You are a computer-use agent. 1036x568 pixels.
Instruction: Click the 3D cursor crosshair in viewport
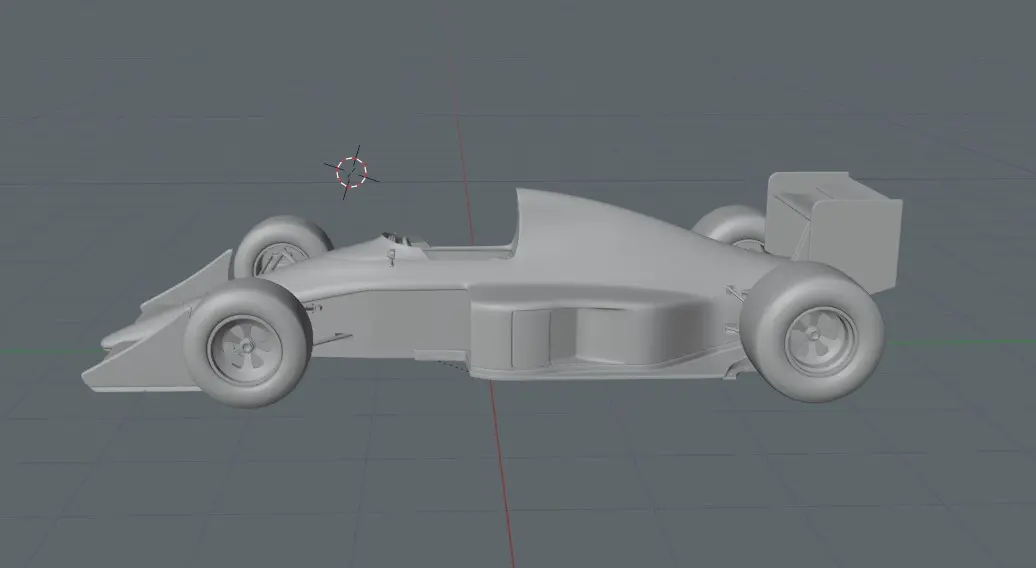(x=352, y=172)
